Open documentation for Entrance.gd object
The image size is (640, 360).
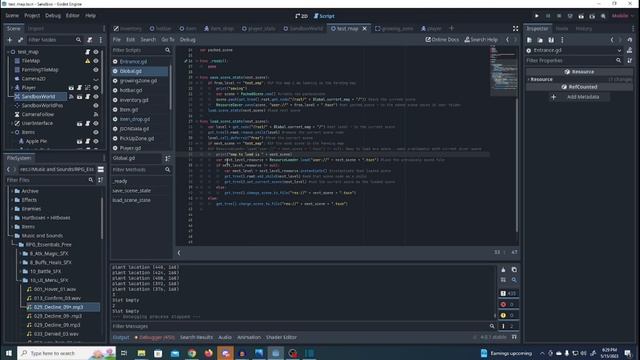629,50
